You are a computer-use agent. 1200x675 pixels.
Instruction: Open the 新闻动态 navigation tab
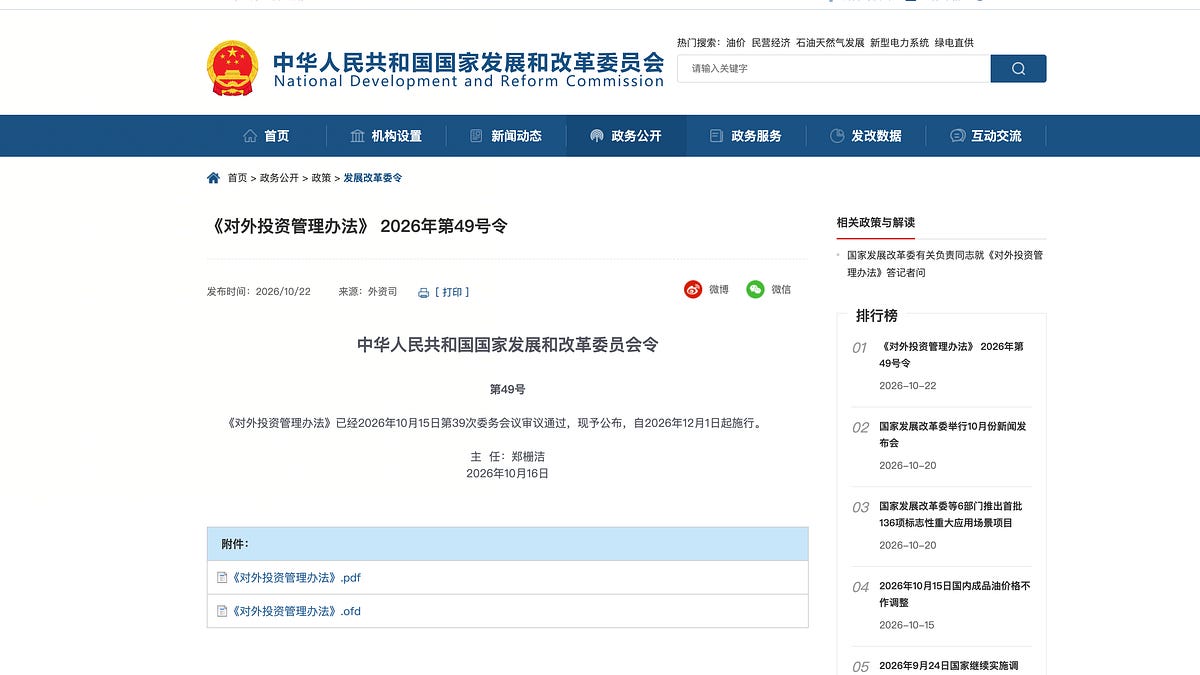coord(506,136)
